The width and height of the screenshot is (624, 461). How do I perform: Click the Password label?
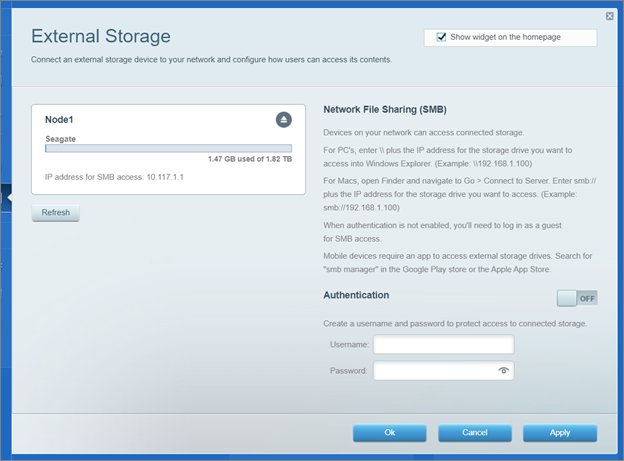(x=348, y=371)
